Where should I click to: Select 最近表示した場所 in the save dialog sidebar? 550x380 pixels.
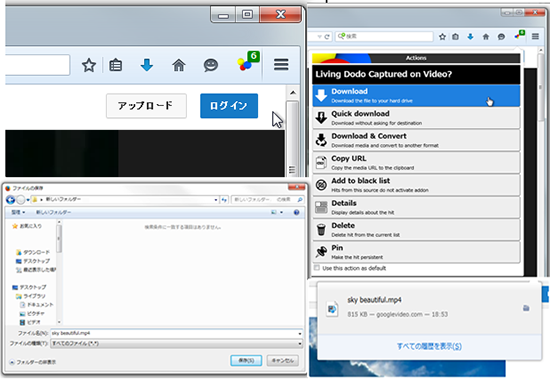pyautogui.click(x=36, y=270)
